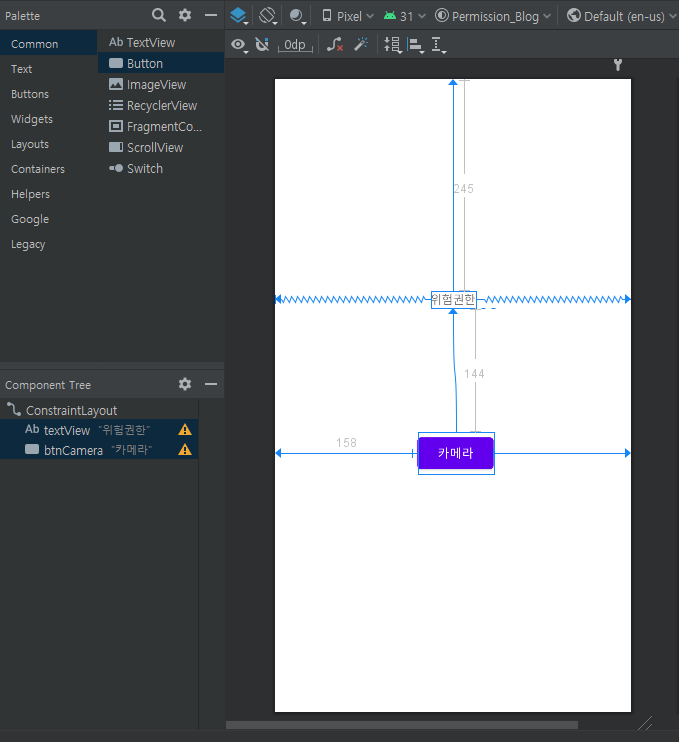The height and width of the screenshot is (742, 679).
Task: Open Guidelines helper dropdown icon
Action: (393, 45)
